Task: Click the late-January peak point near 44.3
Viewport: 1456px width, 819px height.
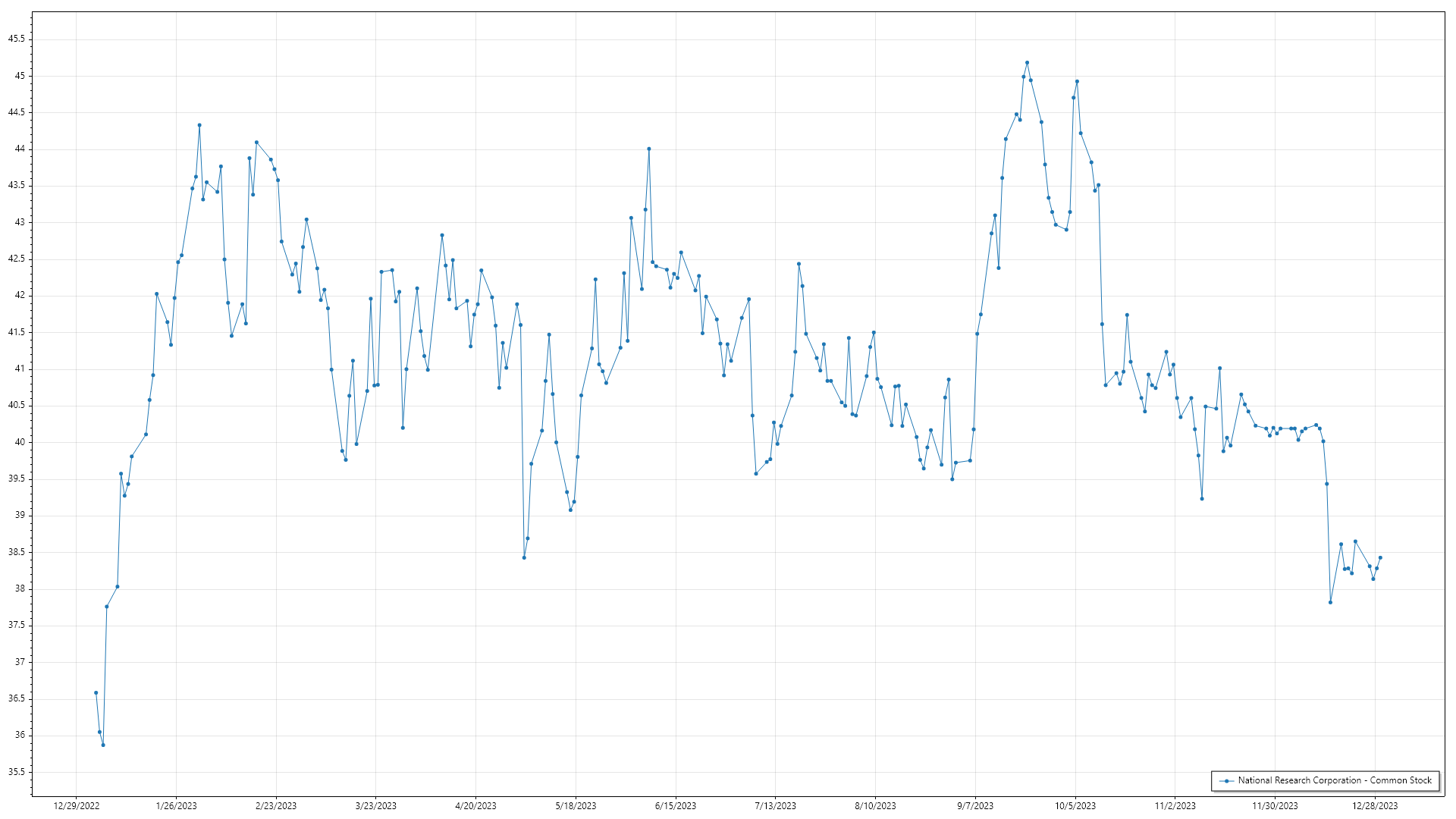Action: (x=199, y=125)
